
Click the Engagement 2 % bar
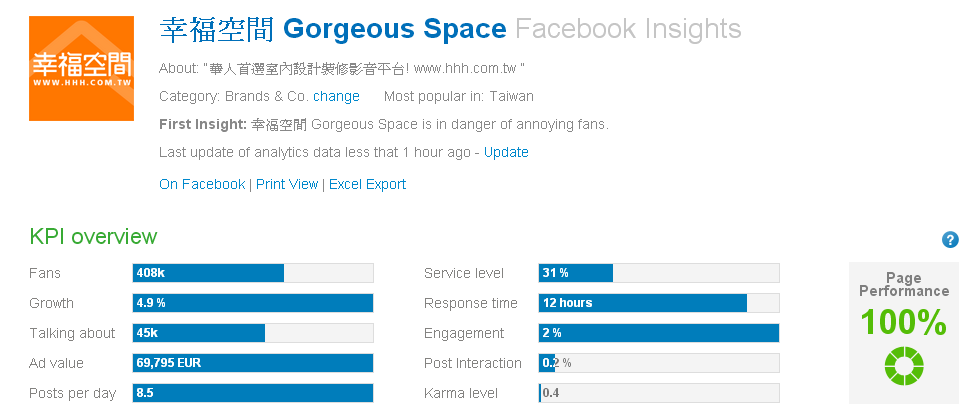[659, 333]
